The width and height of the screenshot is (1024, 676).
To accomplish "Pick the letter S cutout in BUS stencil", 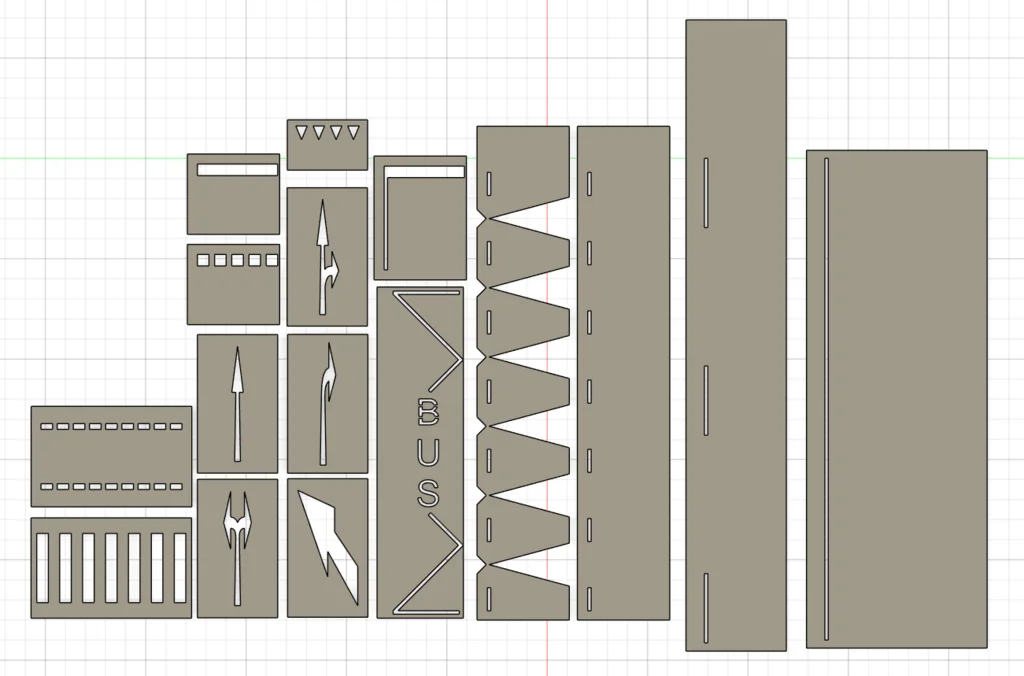I will point(428,493).
